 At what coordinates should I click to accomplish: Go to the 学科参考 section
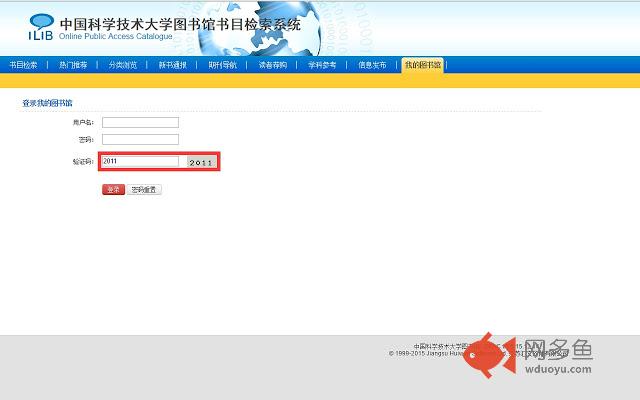pos(322,65)
